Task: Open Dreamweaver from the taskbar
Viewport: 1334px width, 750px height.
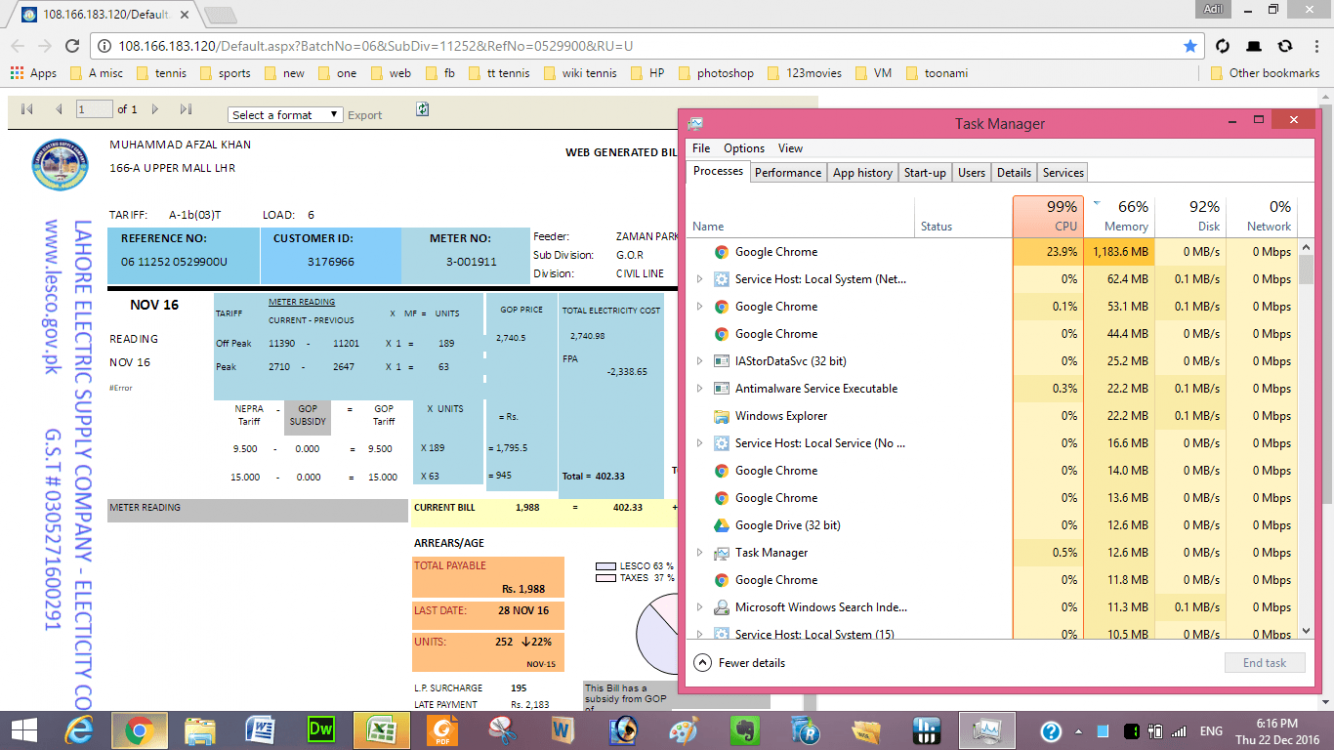Action: point(321,731)
